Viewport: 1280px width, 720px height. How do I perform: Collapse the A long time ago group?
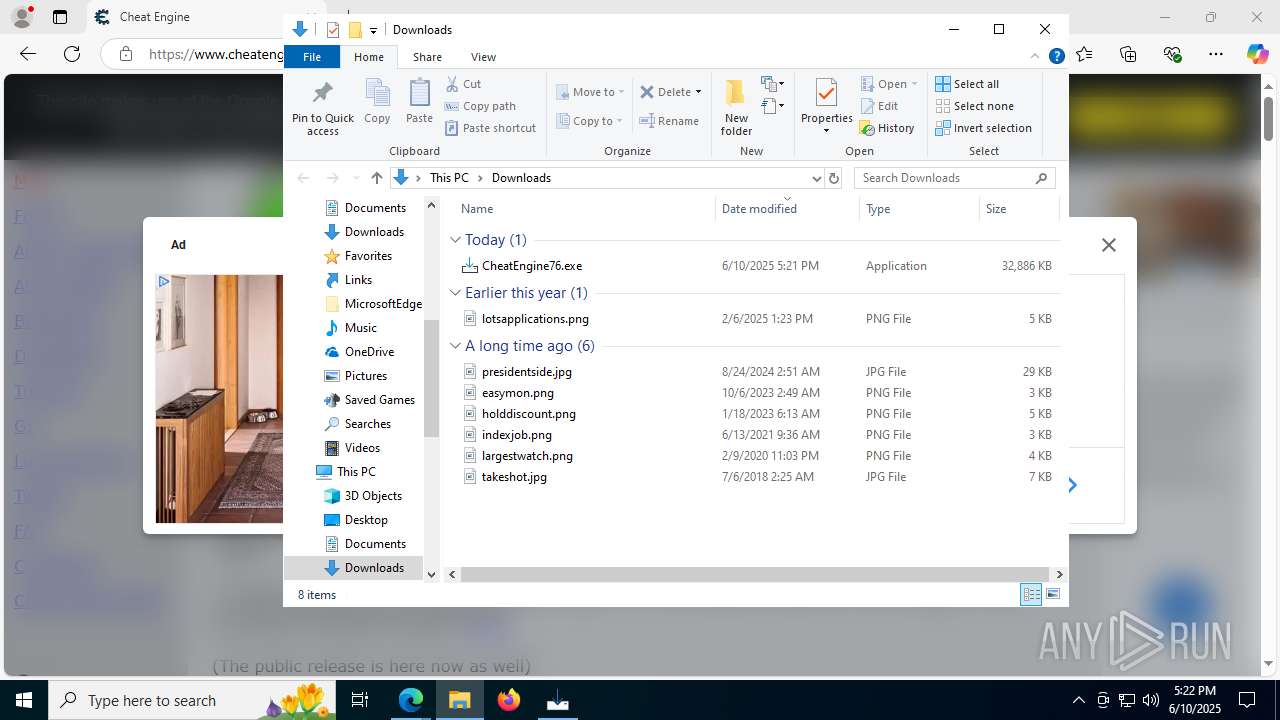coord(455,346)
